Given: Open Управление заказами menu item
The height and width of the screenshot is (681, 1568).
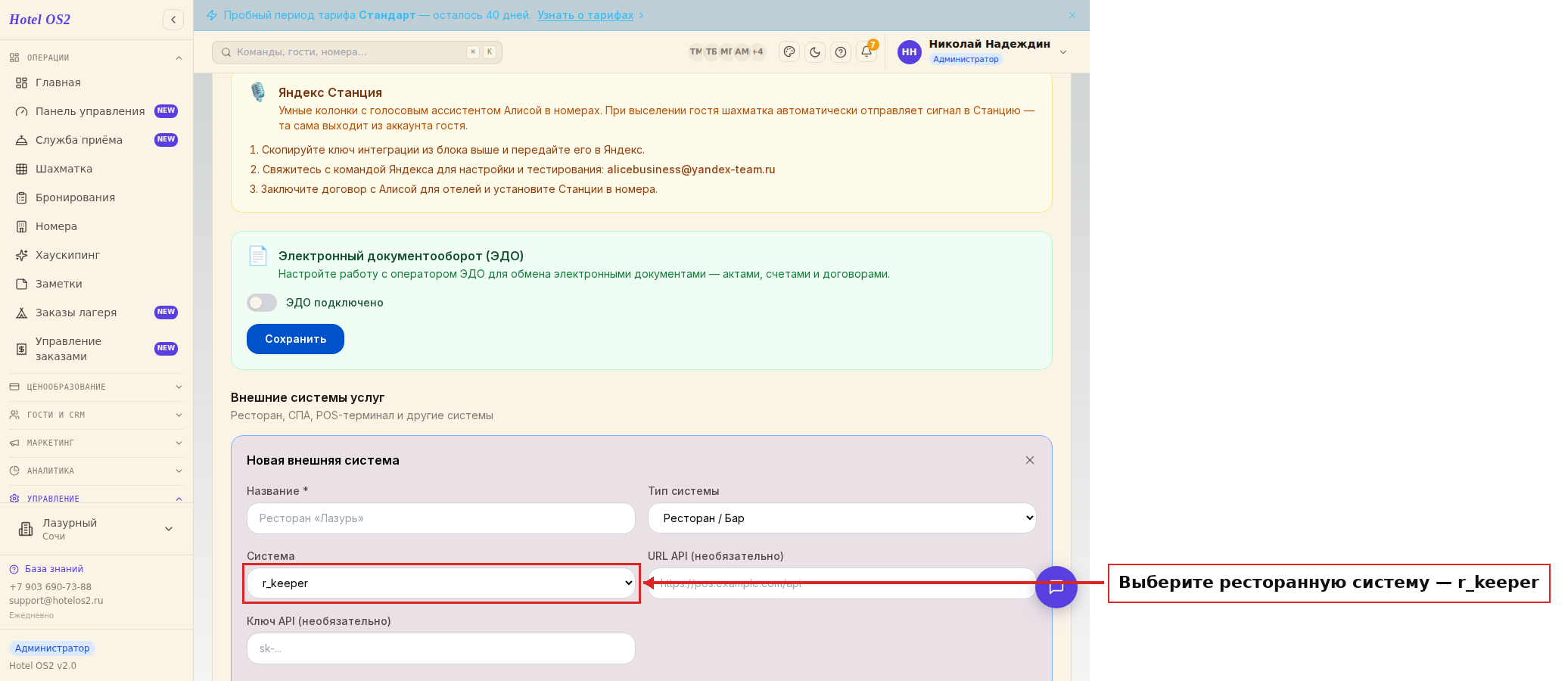Looking at the screenshot, I should coord(96,349).
